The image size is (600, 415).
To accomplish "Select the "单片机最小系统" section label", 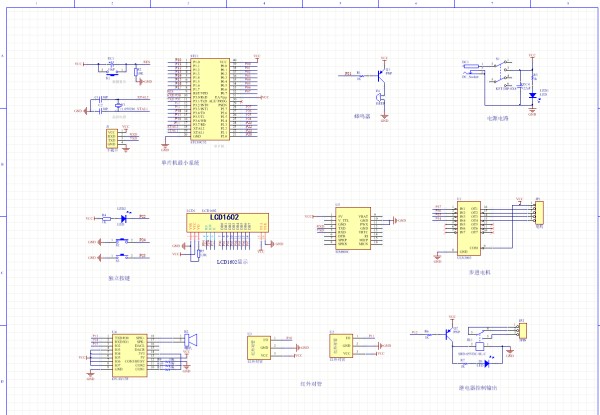I will pos(180,163).
